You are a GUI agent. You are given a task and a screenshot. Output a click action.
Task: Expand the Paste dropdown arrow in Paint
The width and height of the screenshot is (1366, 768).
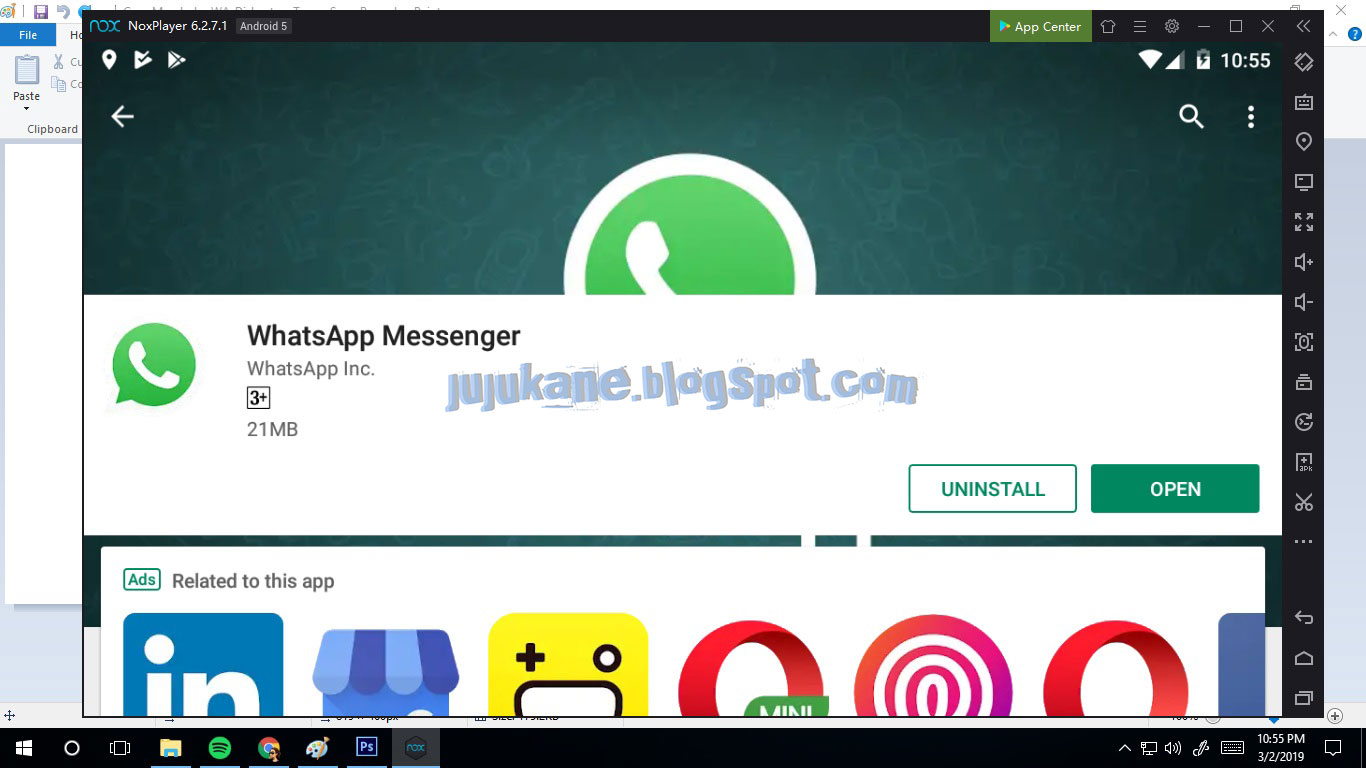click(x=26, y=107)
